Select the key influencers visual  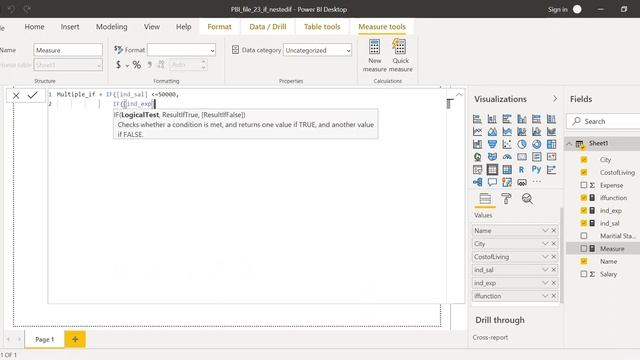tap(551, 169)
